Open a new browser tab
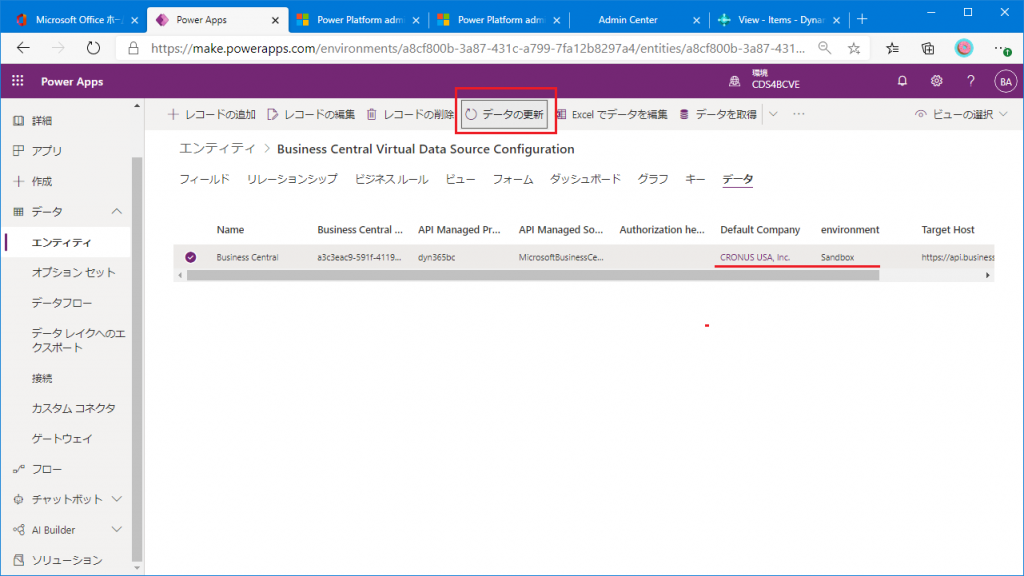 click(x=862, y=20)
